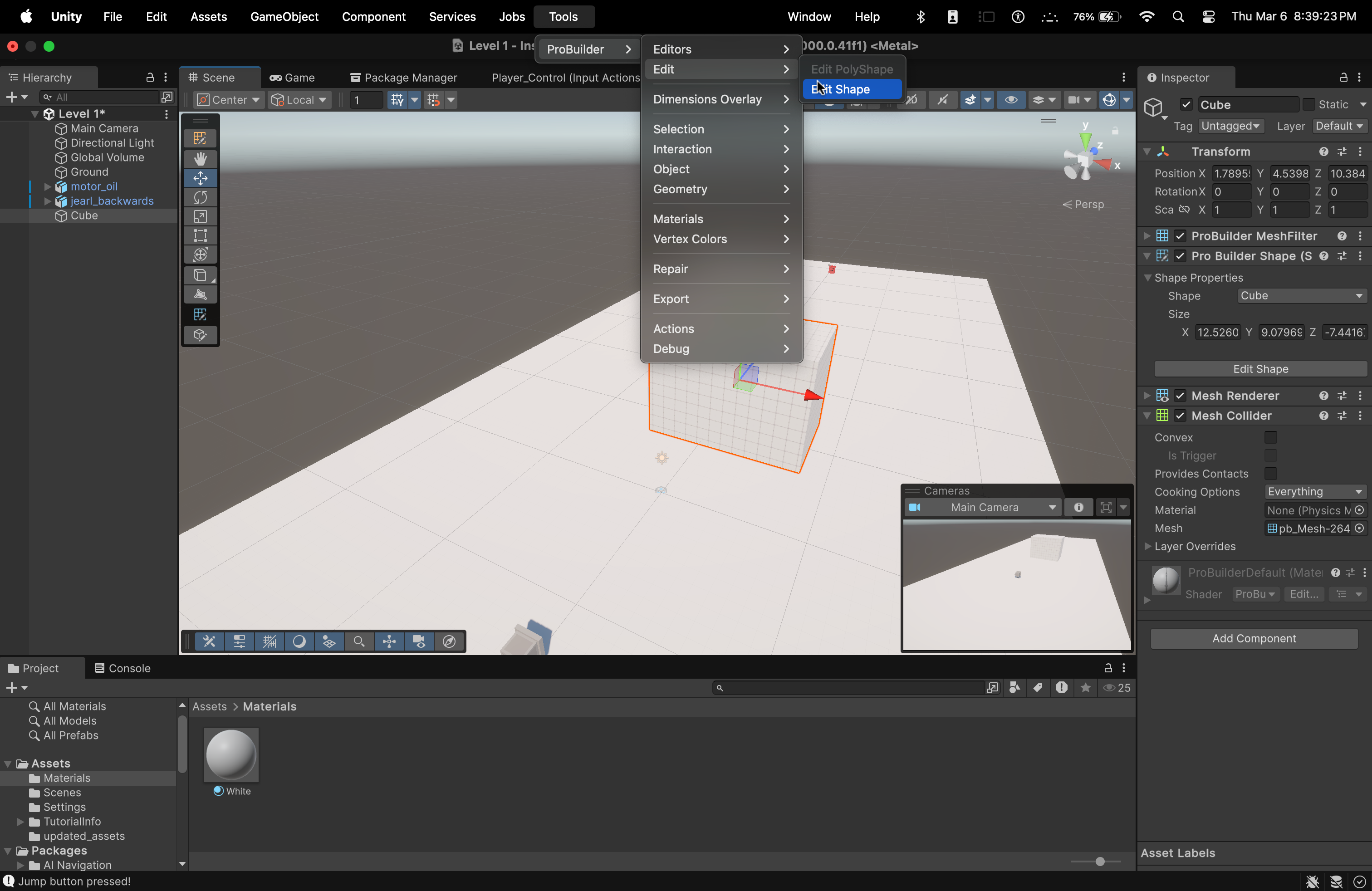Click the grid snapping icon
This screenshot has width=1372, height=891.
pyautogui.click(x=397, y=100)
